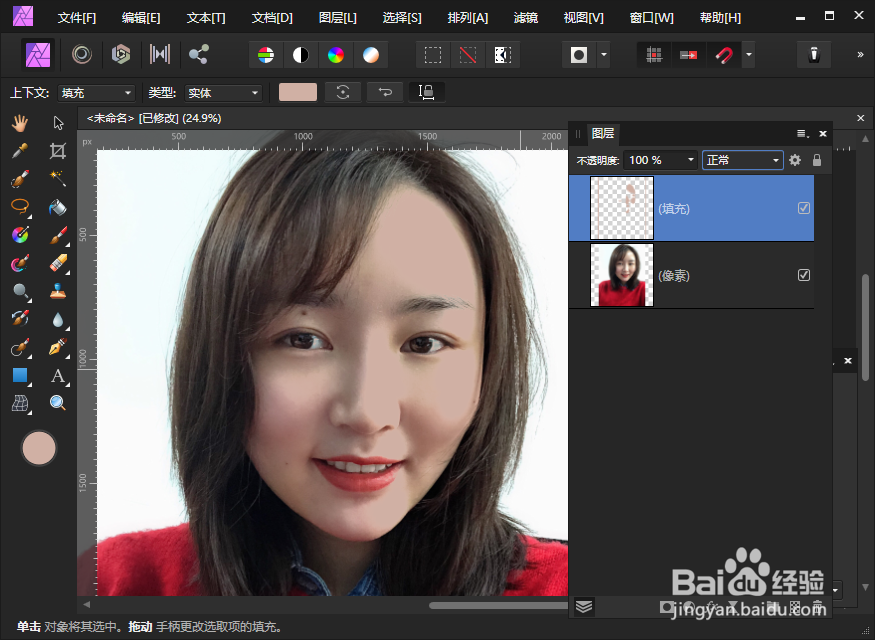Viewport: 875px width, 640px height.
Task: Apply Auto White Balance
Action: 371,55
